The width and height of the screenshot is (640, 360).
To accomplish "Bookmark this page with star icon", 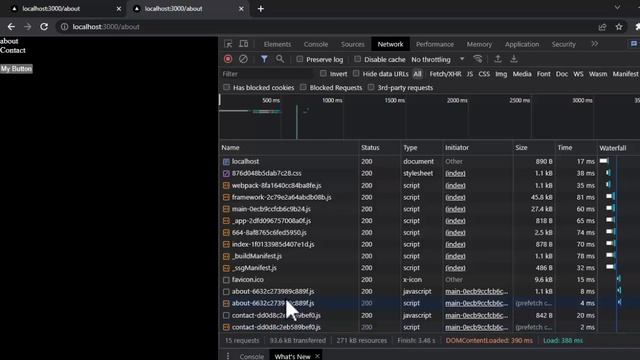I will 619,27.
